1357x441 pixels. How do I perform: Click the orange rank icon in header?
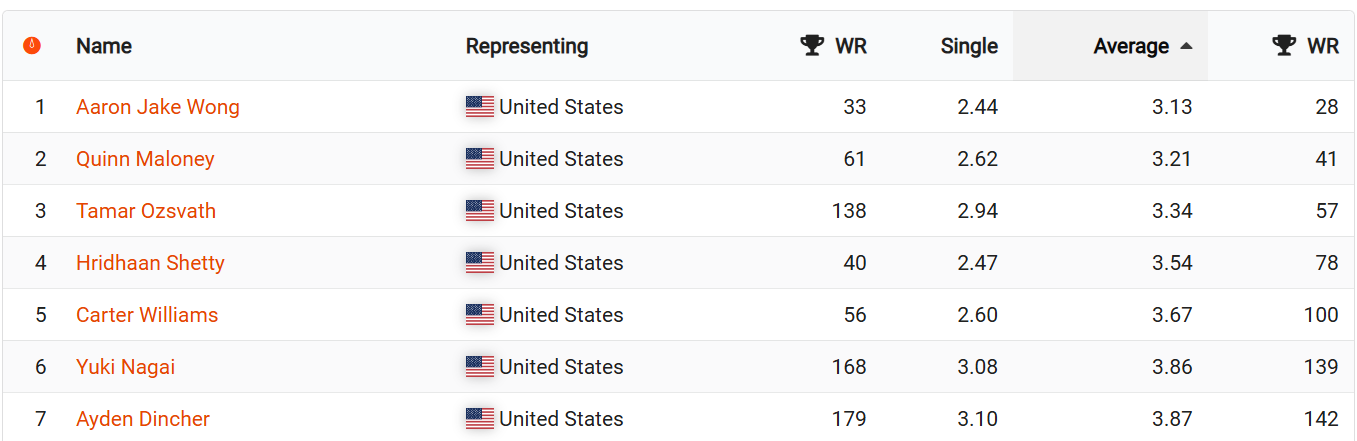[32, 46]
